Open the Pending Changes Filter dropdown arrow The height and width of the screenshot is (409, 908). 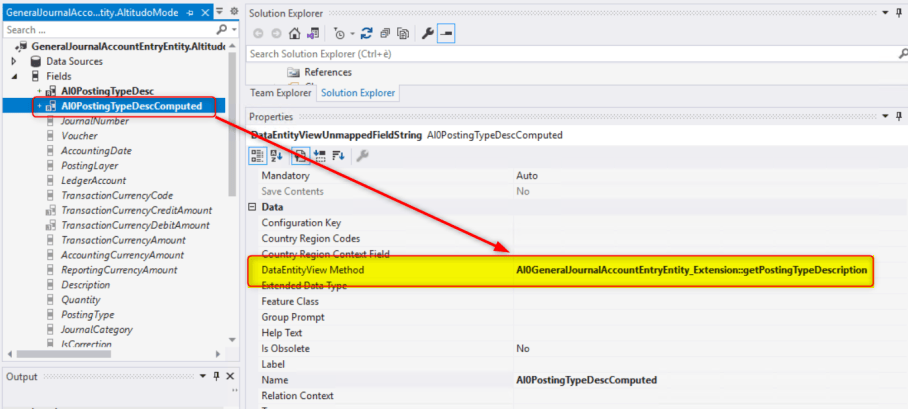pos(352,34)
